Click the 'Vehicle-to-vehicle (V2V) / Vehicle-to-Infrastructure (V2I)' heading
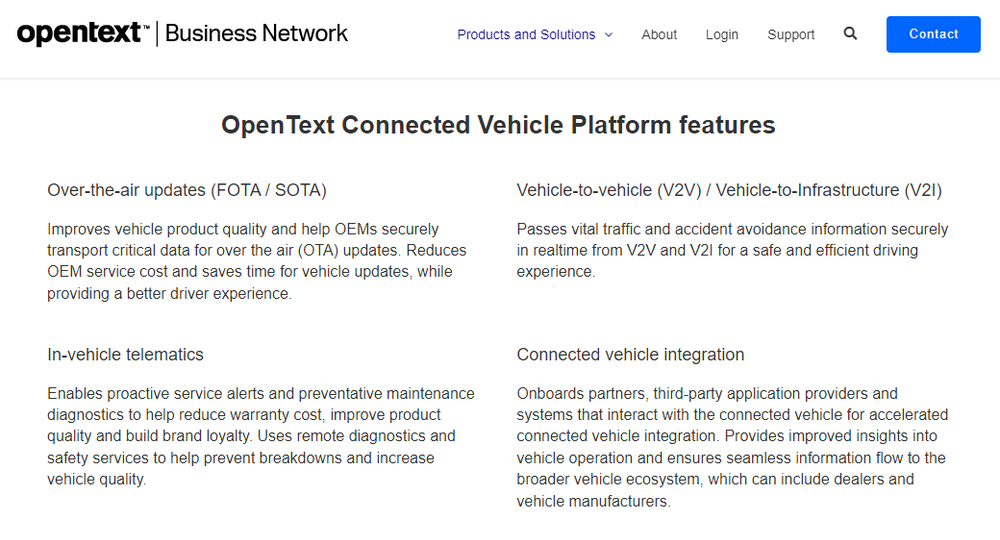The width and height of the screenshot is (1000, 540). (729, 190)
